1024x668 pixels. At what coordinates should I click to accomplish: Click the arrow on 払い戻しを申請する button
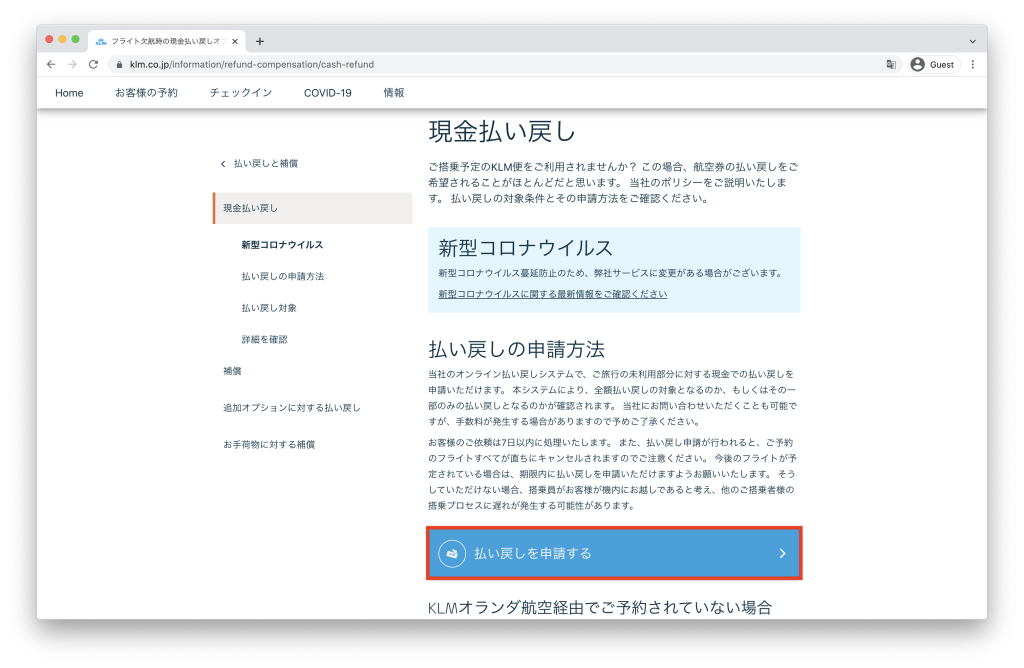[782, 553]
